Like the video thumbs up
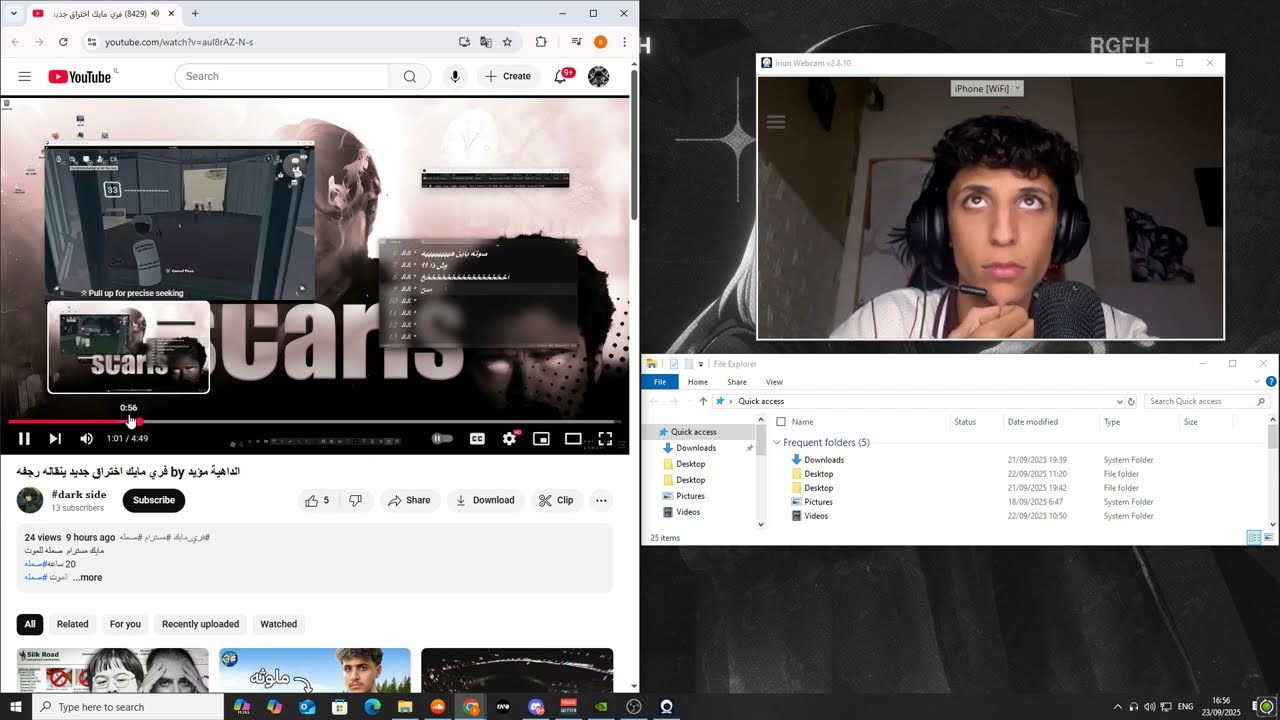 317,500
